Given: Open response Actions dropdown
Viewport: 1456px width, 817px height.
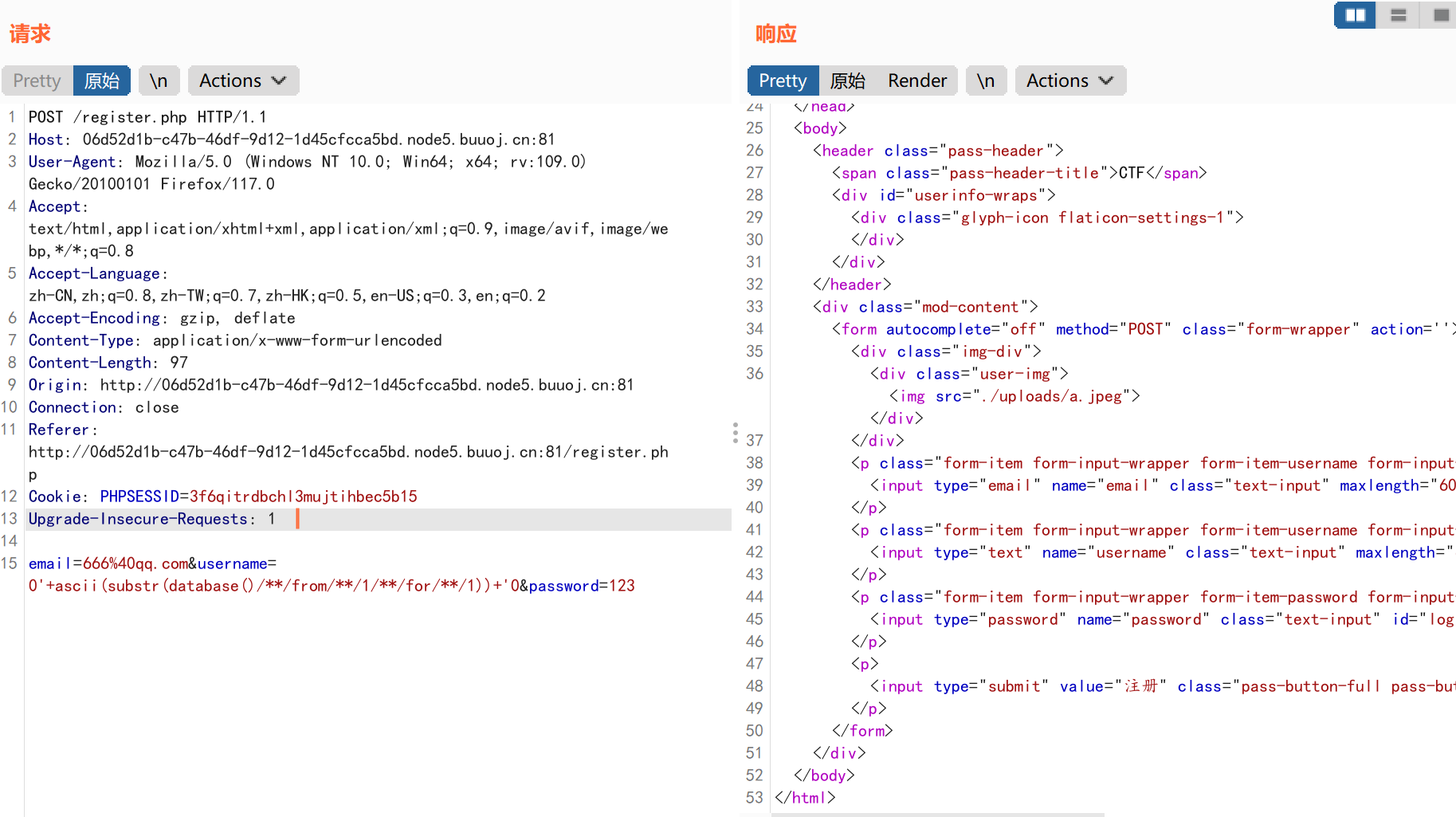Looking at the screenshot, I should point(1070,81).
